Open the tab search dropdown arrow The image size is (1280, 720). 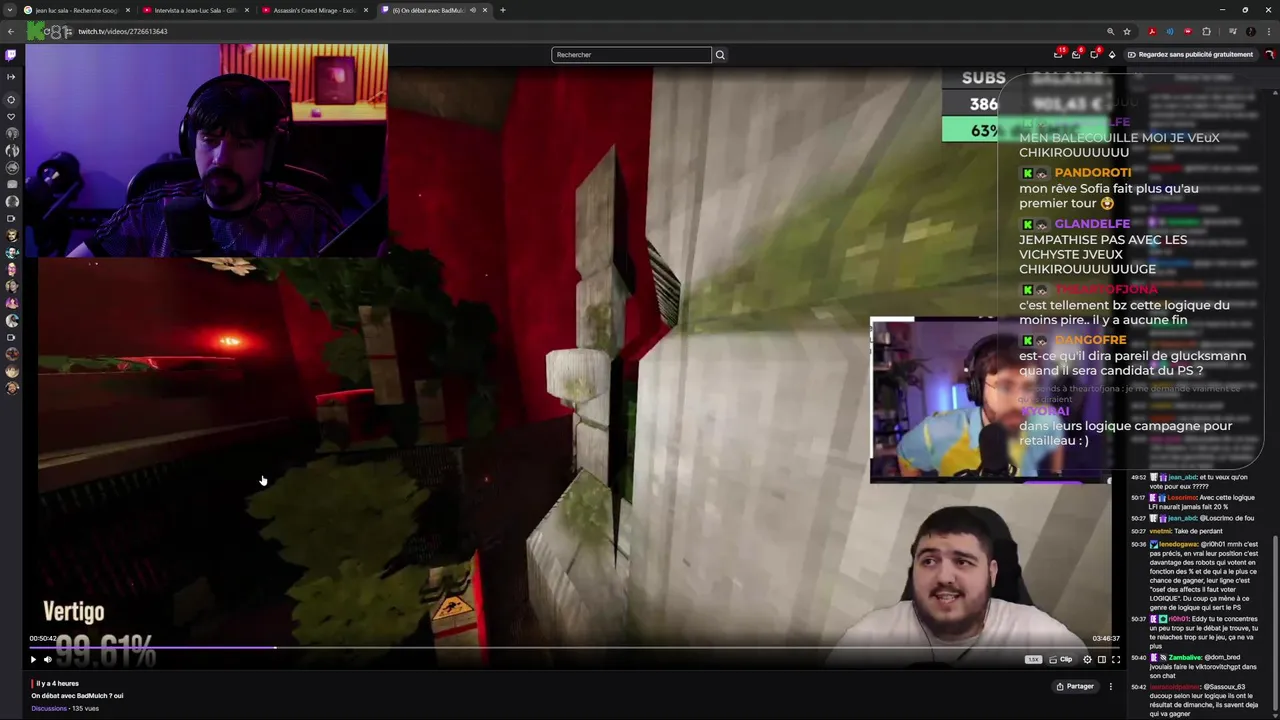coord(9,10)
